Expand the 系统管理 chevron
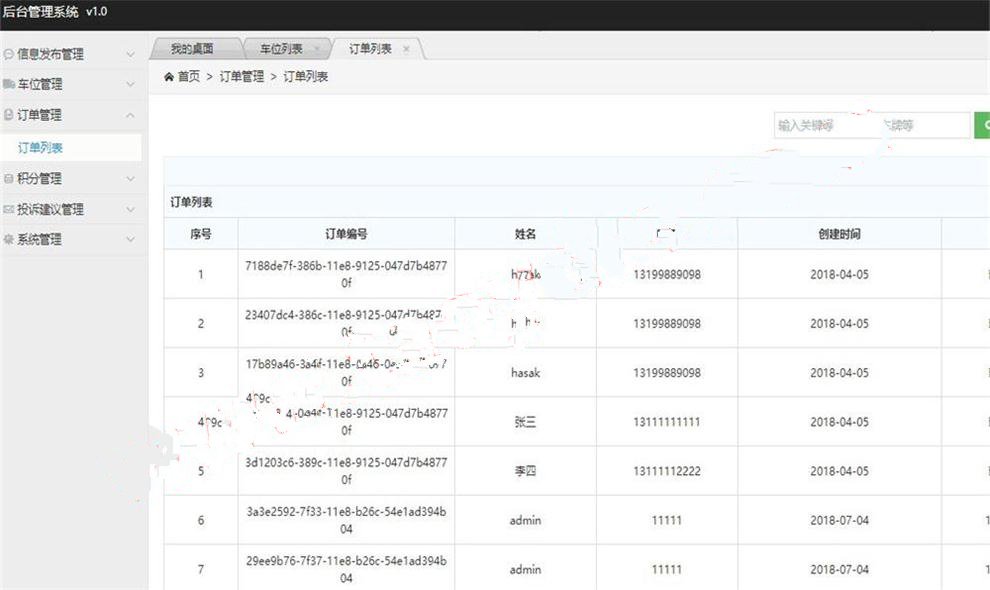This screenshot has width=990, height=590. (130, 240)
